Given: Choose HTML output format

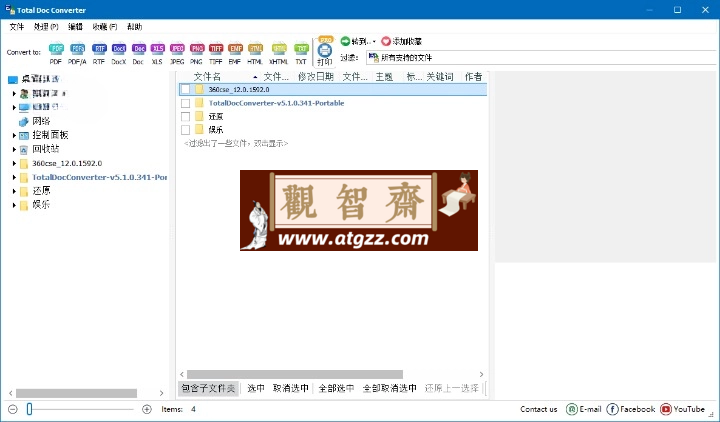Looking at the screenshot, I should pos(255,49).
